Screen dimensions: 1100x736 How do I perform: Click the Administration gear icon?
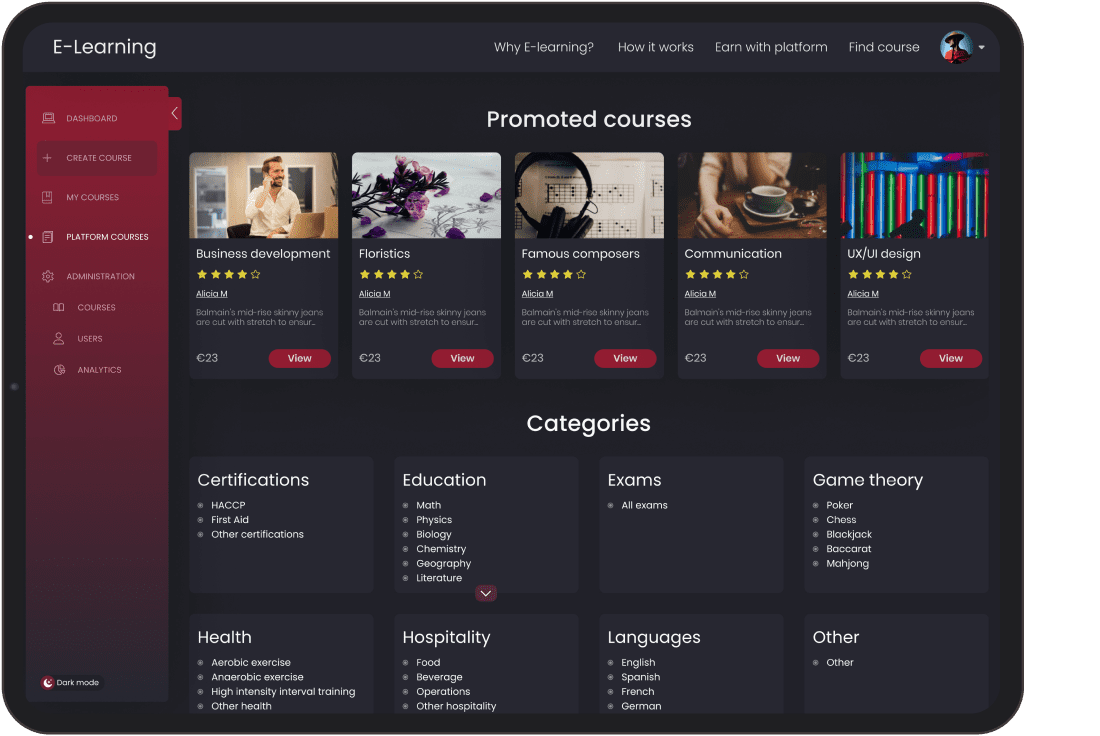coord(48,277)
